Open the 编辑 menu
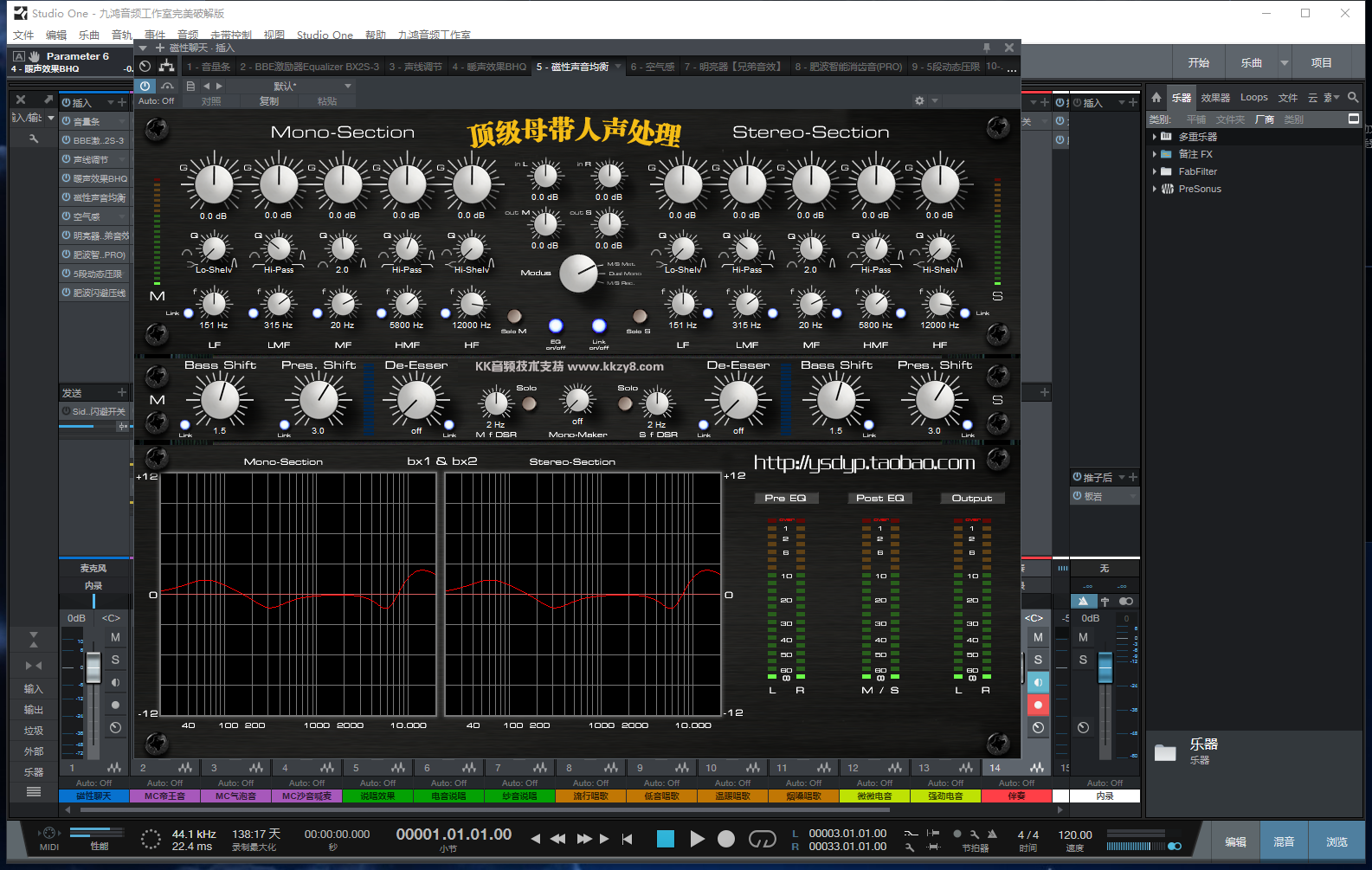This screenshot has height=870, width=1372. (x=56, y=35)
